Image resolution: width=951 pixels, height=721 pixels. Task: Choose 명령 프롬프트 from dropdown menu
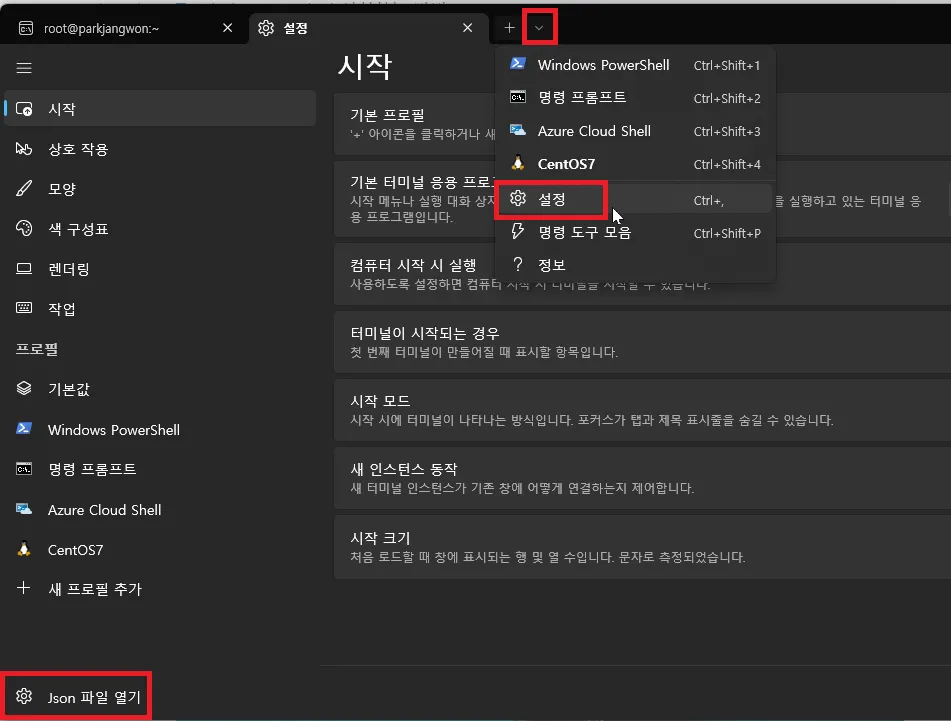pyautogui.click(x=635, y=98)
